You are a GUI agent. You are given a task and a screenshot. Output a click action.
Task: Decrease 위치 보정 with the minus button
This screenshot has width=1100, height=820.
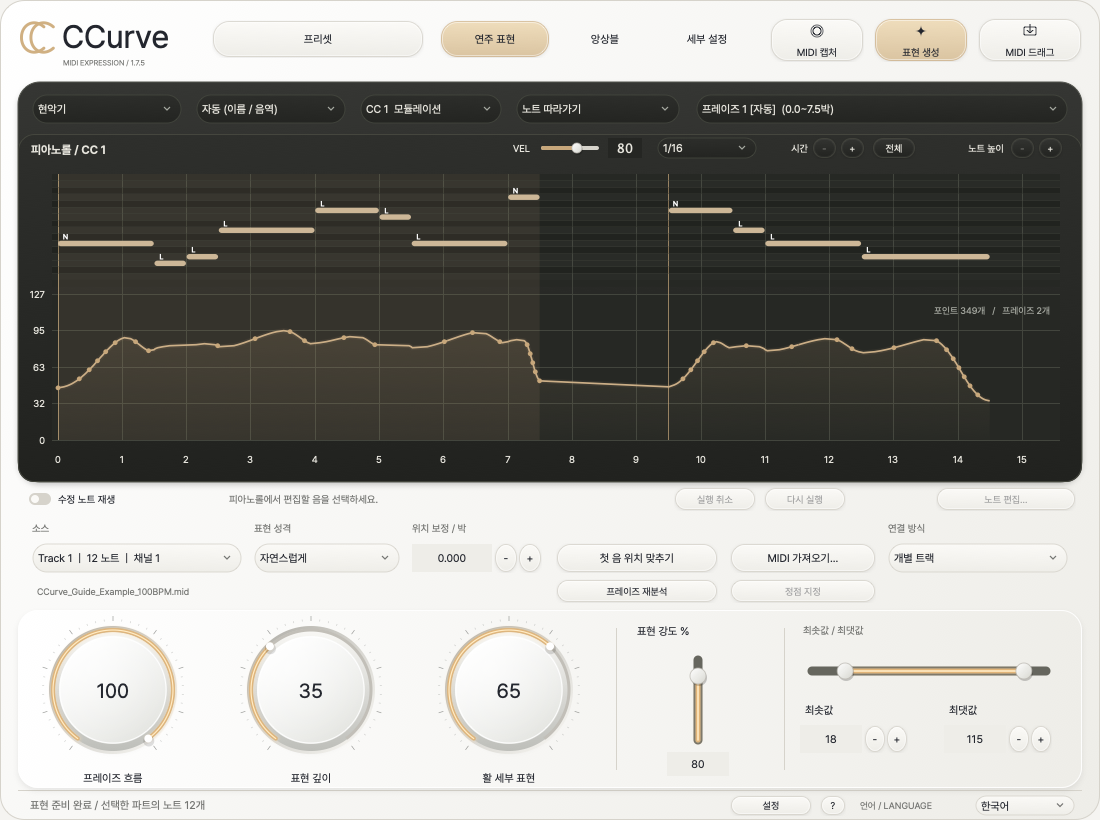[506, 558]
